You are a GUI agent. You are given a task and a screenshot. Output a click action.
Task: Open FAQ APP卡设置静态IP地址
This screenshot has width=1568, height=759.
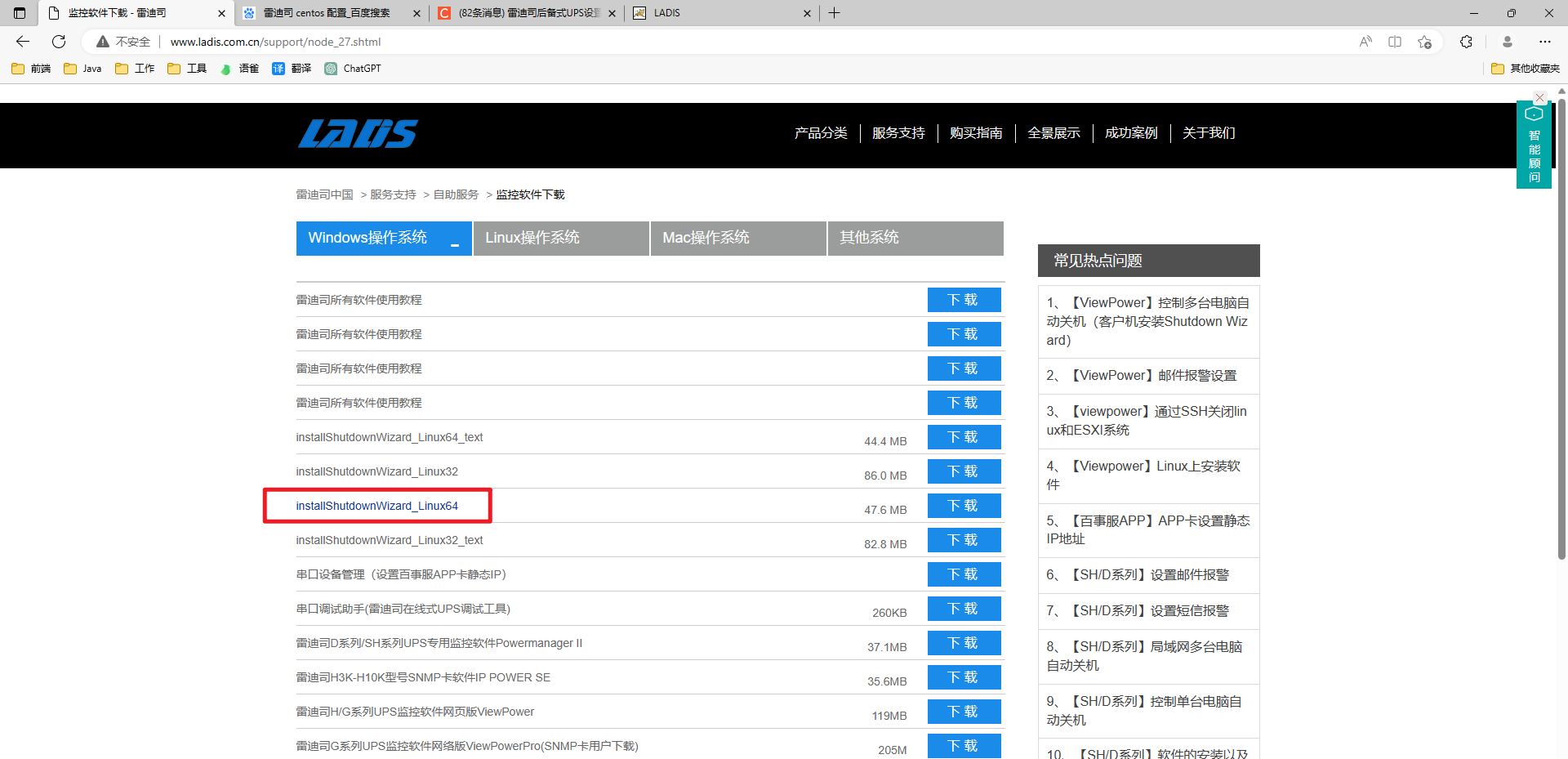click(x=1148, y=529)
